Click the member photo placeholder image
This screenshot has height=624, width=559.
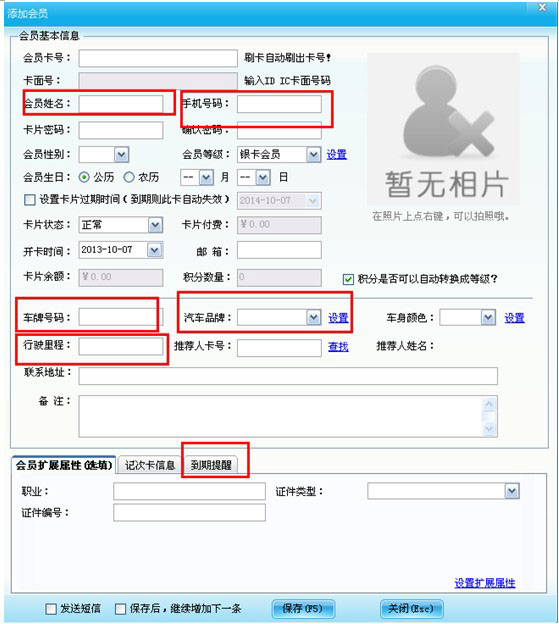pyautogui.click(x=443, y=129)
